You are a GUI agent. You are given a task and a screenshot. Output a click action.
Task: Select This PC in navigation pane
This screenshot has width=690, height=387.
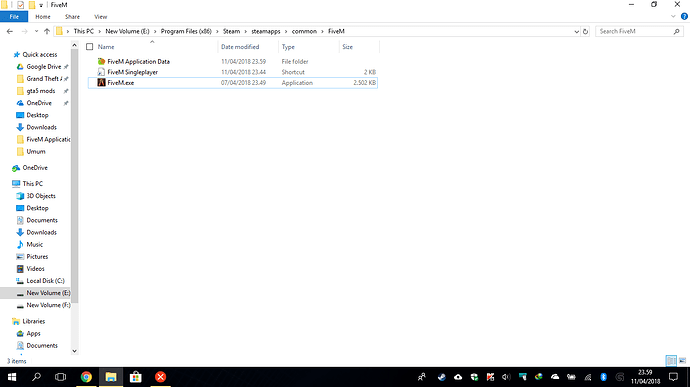(x=33, y=184)
